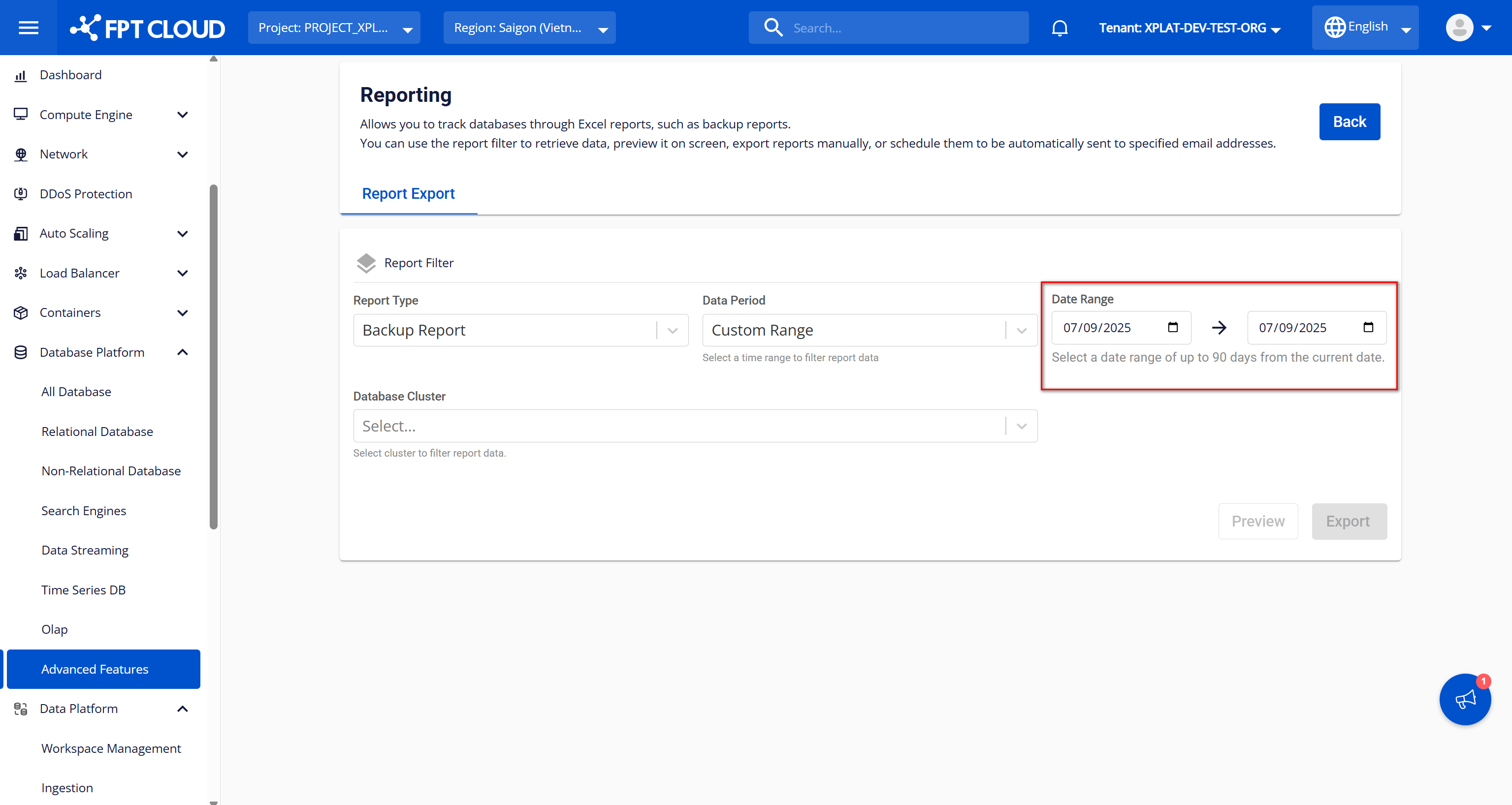This screenshot has width=1512, height=805.
Task: Click the top search input field
Action: [x=904, y=28]
